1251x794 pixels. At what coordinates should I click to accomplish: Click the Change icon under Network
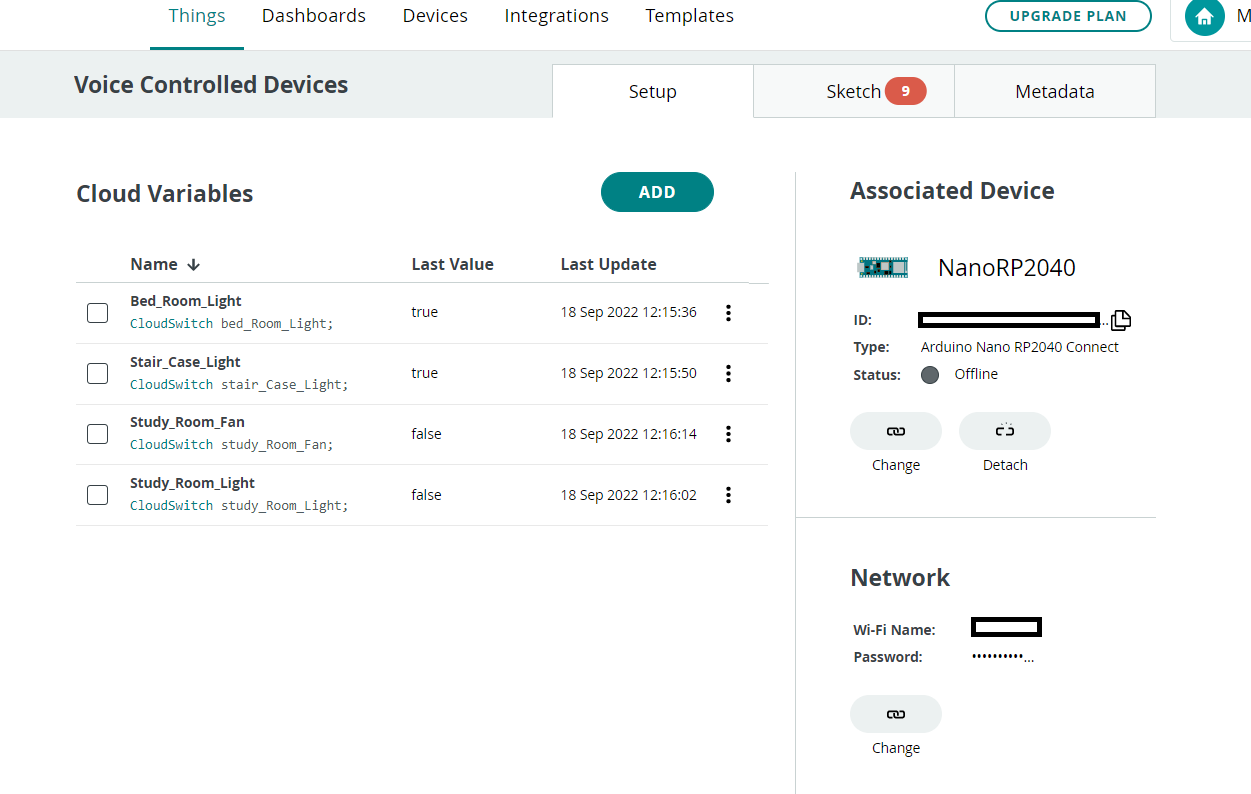[895, 713]
